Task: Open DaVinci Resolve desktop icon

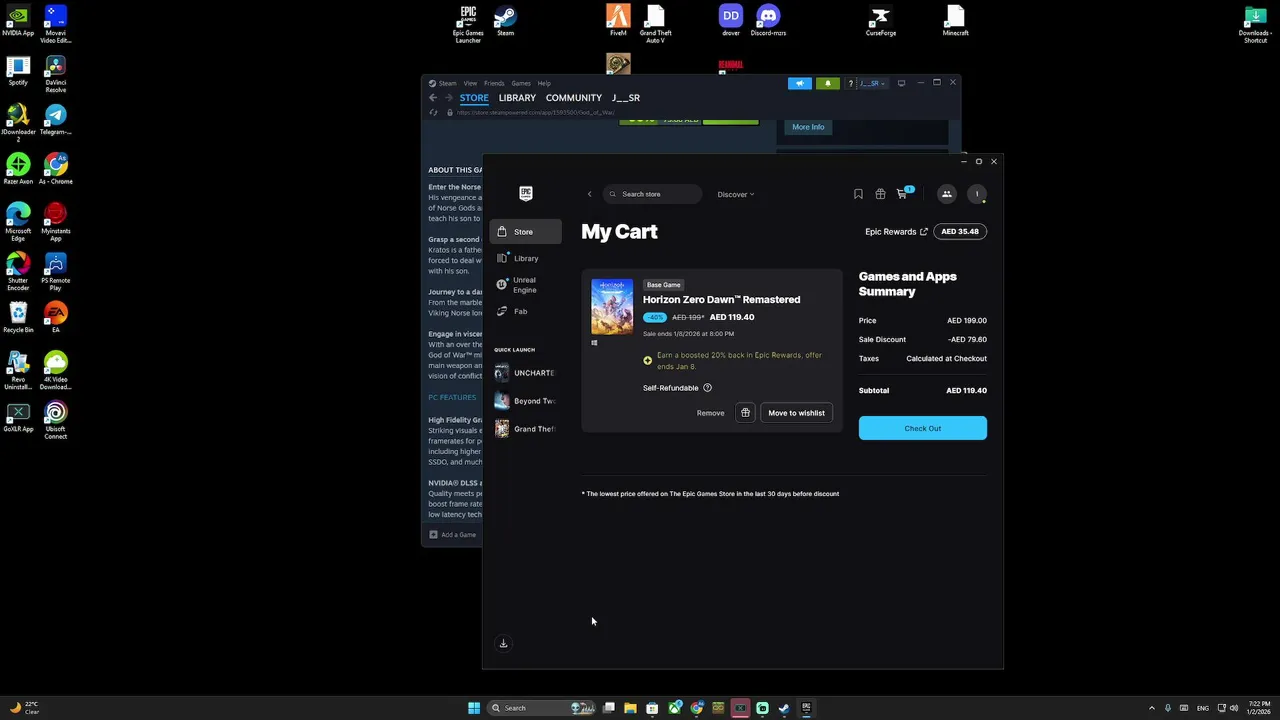Action: tap(56, 75)
